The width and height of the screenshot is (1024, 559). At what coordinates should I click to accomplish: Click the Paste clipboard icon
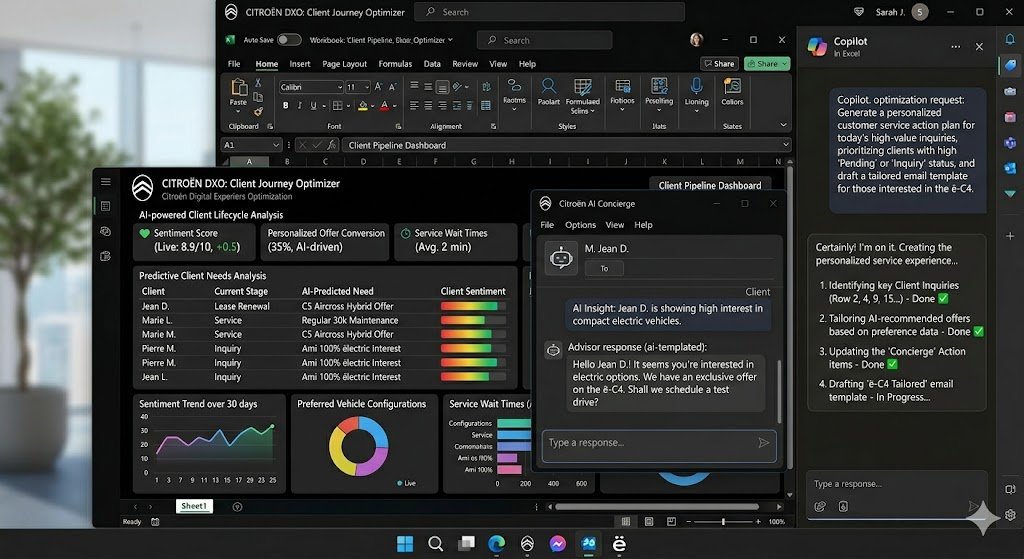(238, 88)
